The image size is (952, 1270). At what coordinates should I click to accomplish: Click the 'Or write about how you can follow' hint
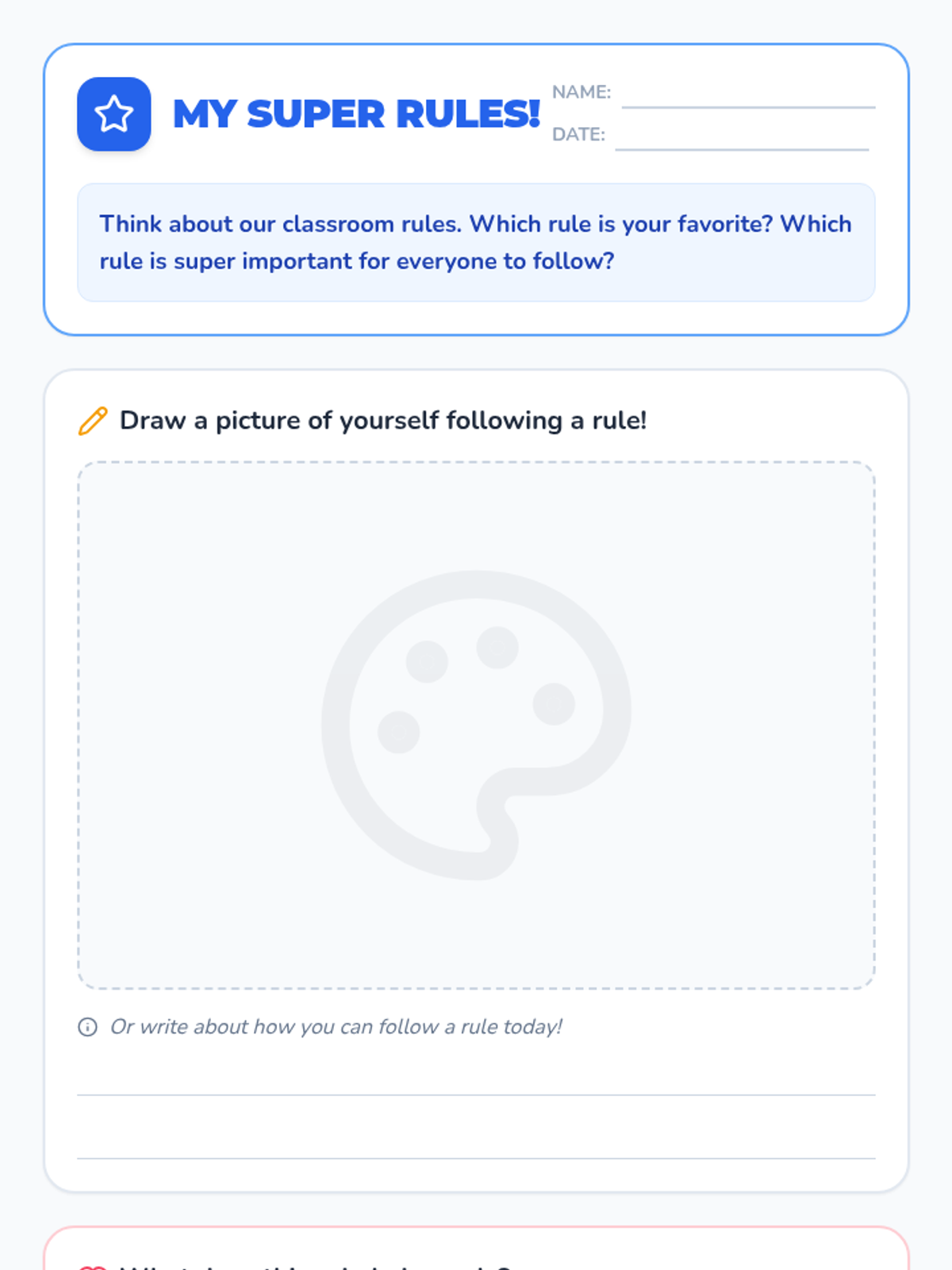pyautogui.click(x=336, y=1027)
